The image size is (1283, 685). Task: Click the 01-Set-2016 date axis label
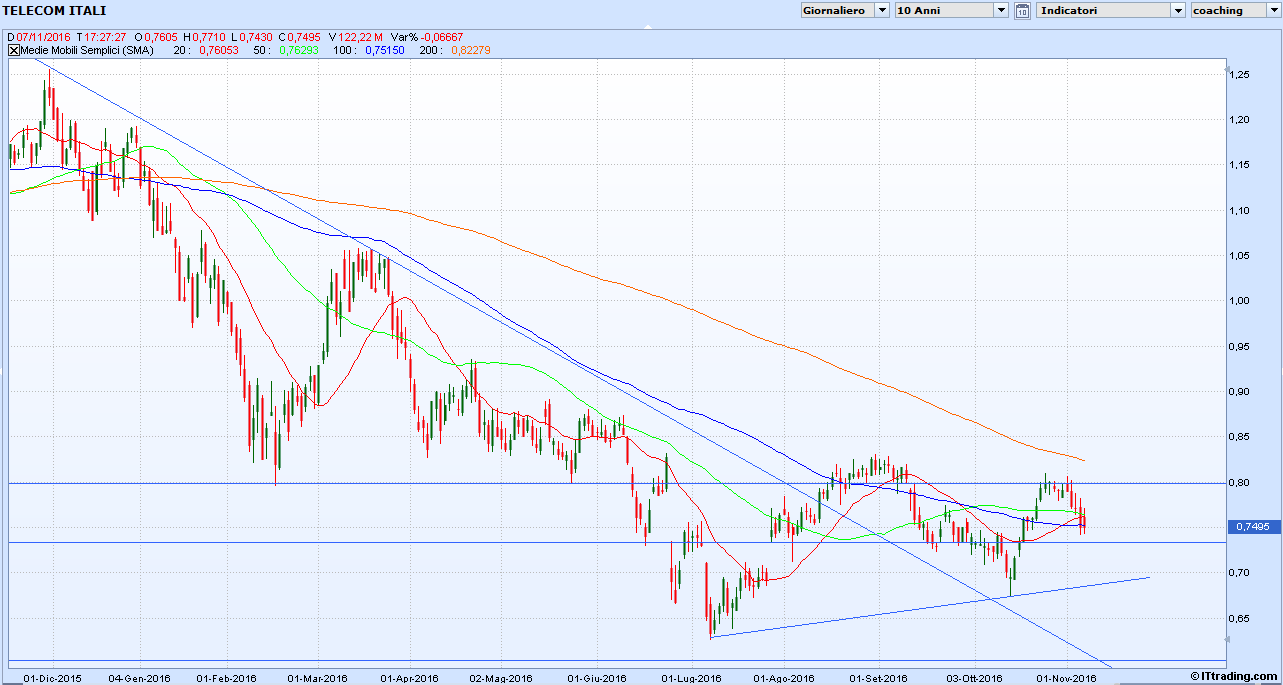pos(880,677)
